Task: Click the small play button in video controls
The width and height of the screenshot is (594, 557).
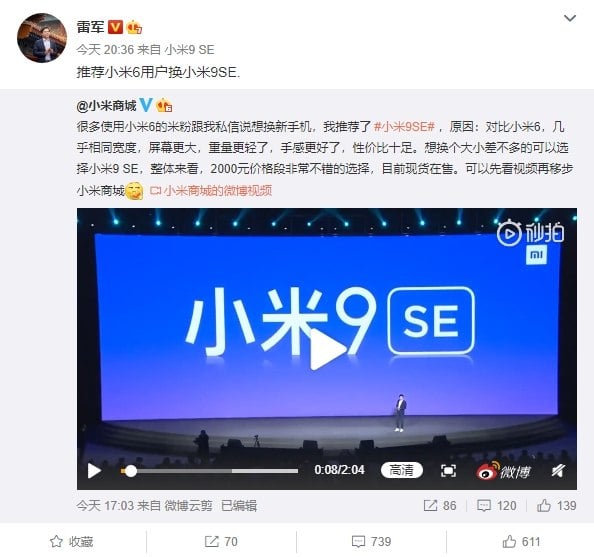Action: [x=94, y=471]
